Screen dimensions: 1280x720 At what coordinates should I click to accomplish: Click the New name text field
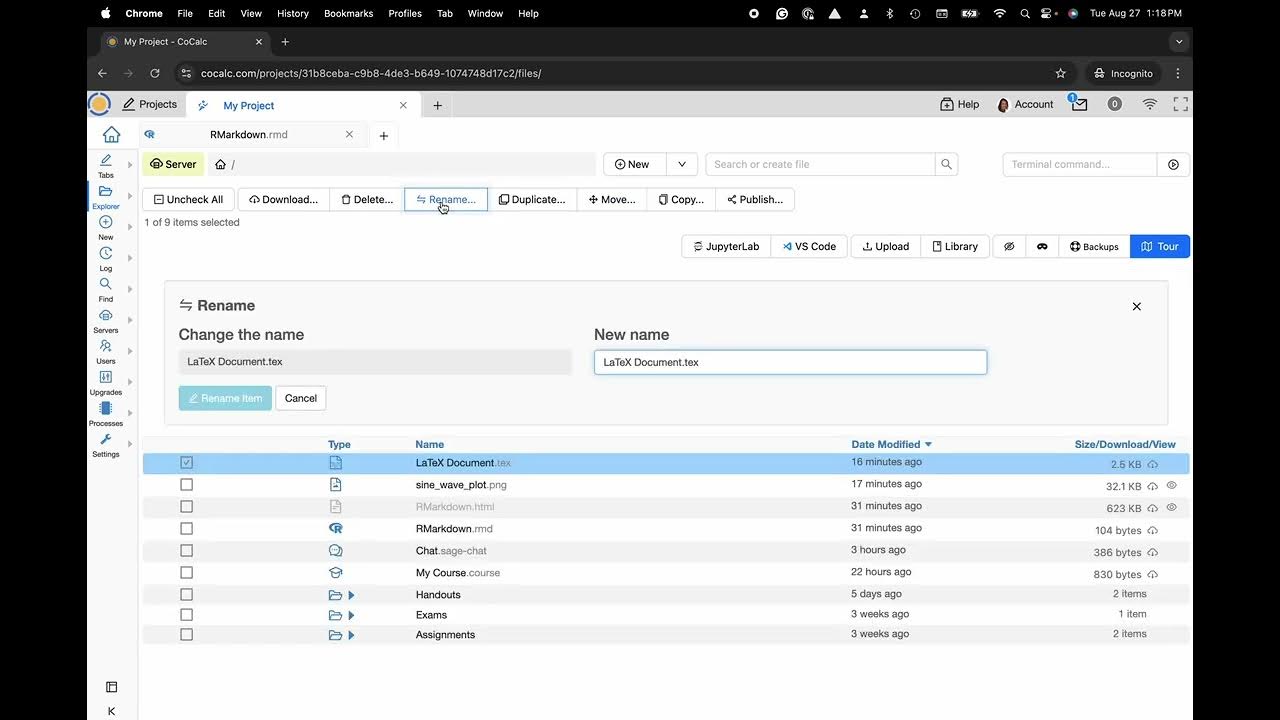pos(790,362)
